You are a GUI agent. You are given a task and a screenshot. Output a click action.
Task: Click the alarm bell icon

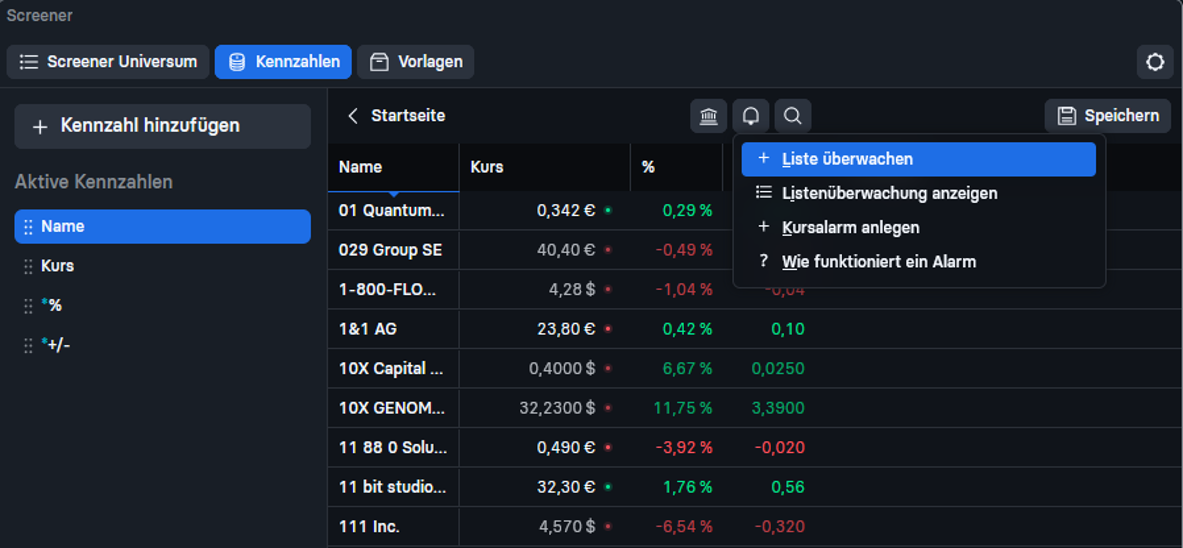[x=751, y=115]
